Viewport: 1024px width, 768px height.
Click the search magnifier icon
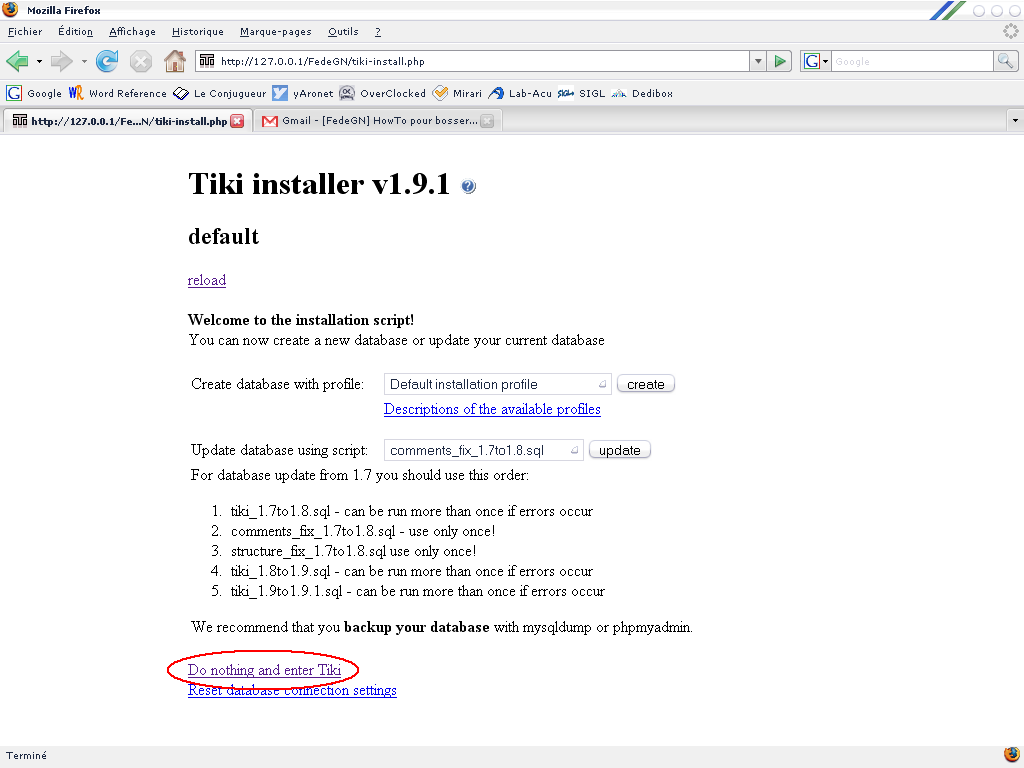pyautogui.click(x=1005, y=61)
